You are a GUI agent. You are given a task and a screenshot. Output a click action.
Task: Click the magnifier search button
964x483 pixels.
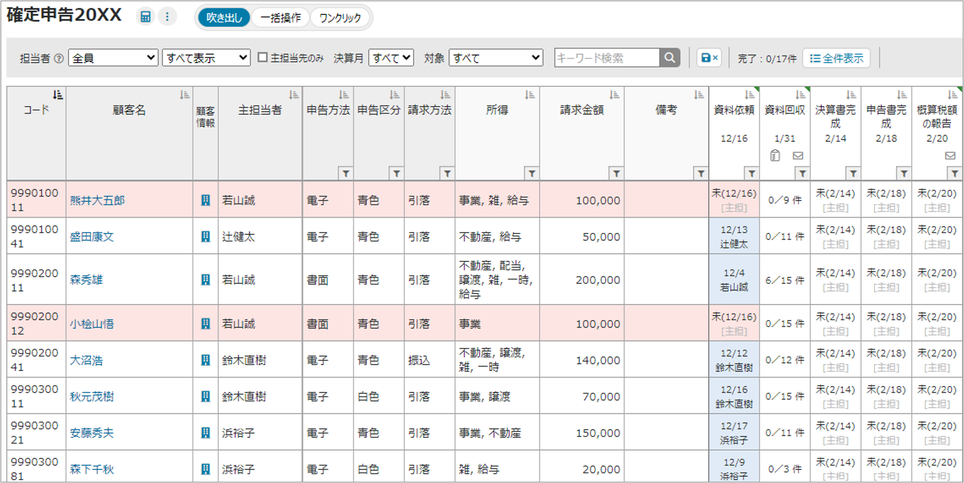point(670,58)
